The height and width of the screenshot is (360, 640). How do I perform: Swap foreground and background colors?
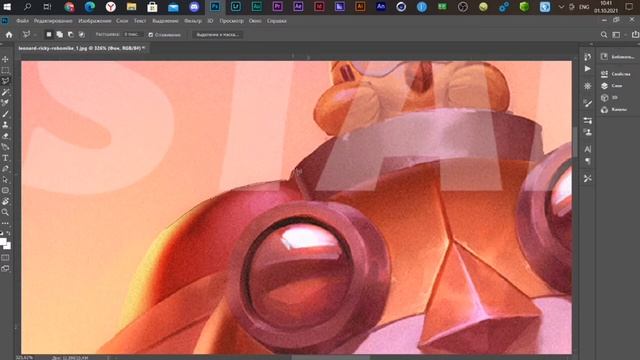point(9,233)
